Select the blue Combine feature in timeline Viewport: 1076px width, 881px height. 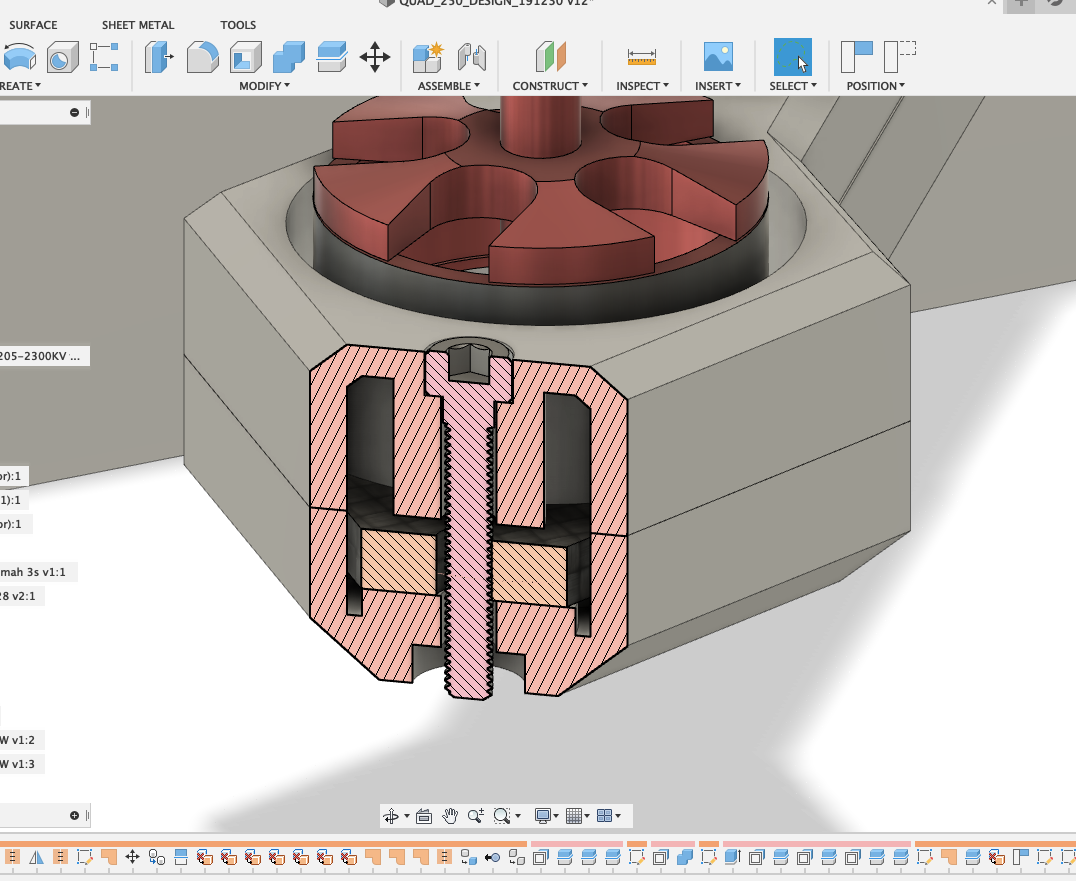tap(685, 857)
